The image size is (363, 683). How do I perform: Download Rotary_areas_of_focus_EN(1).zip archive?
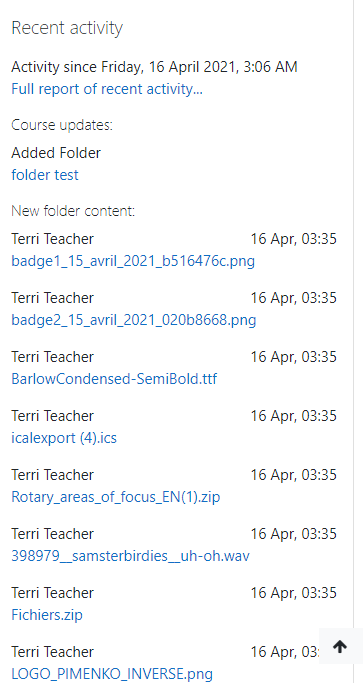click(x=116, y=497)
